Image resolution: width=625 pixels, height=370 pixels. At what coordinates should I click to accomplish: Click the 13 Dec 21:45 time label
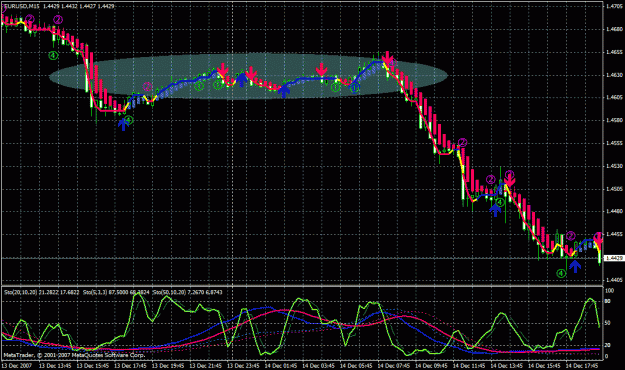(206, 366)
